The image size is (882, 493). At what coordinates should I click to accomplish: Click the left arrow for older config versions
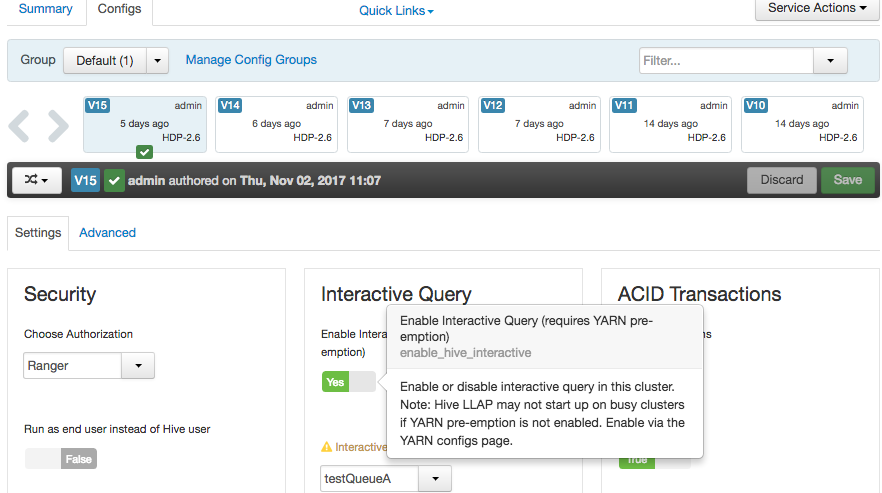(x=19, y=125)
